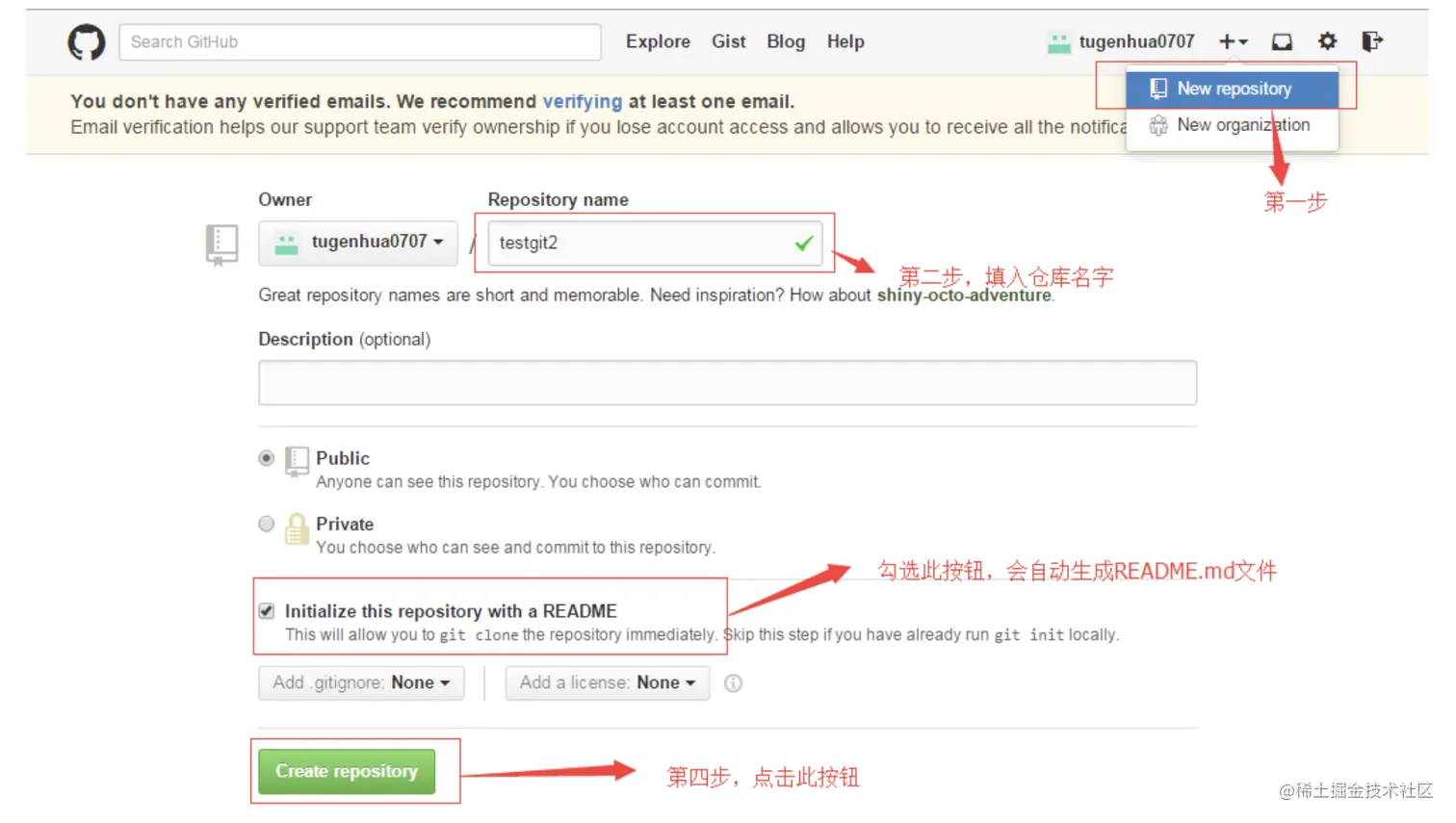Open the Explore menu item
Viewport: 1456px width, 823px height.
(x=658, y=41)
